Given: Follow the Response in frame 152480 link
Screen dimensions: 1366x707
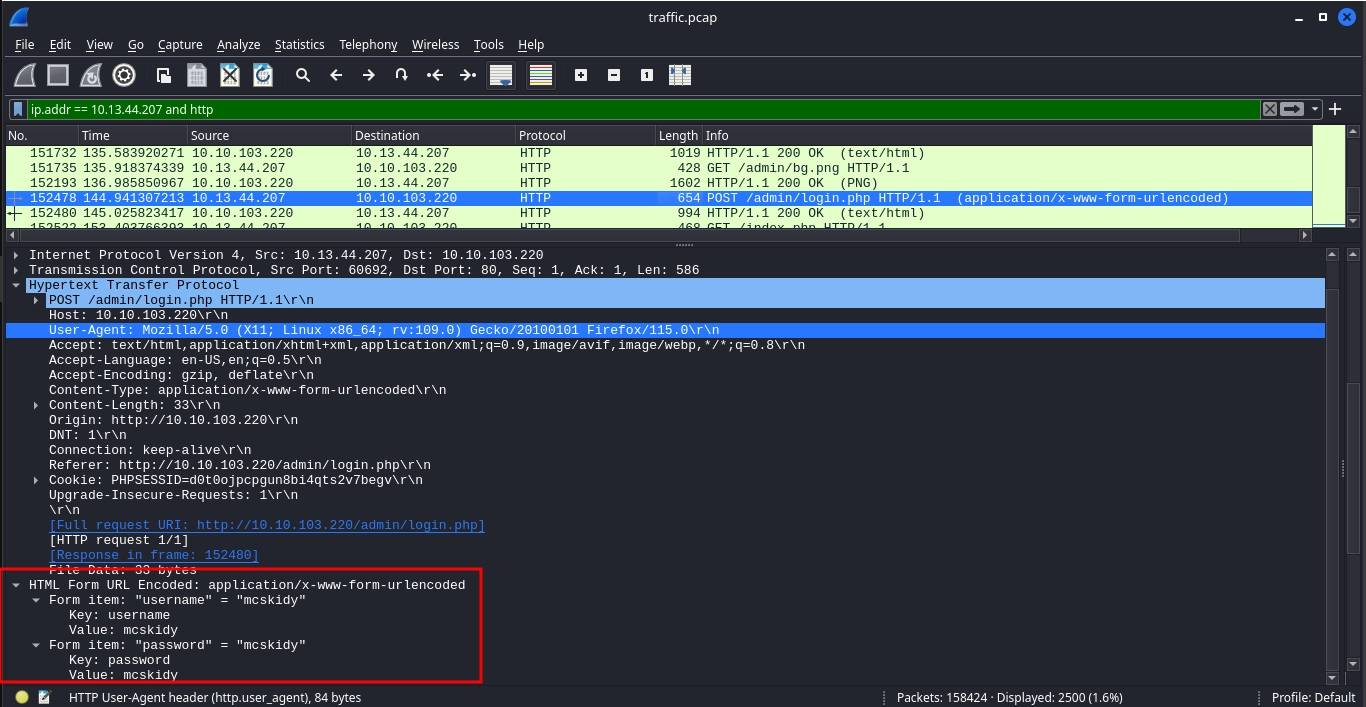Looking at the screenshot, I should coord(154,555).
